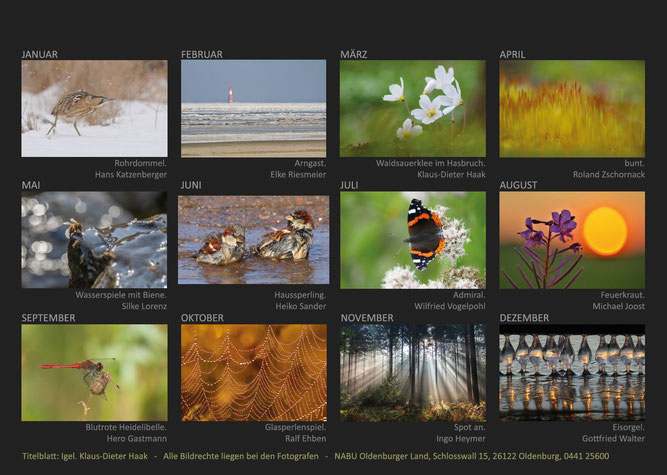Click the MÄRZ month heading
The height and width of the screenshot is (475, 667).
pos(353,54)
